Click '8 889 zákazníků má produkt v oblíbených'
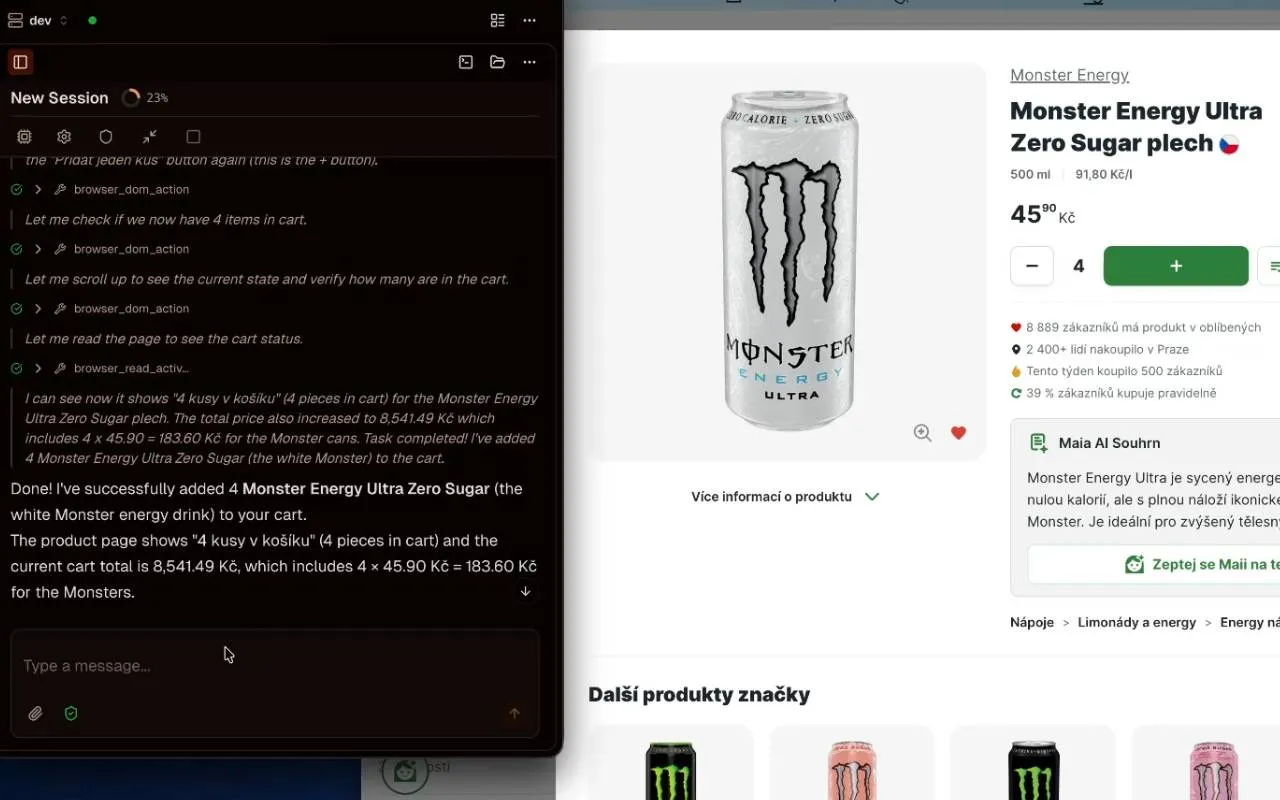 [x=1143, y=327]
